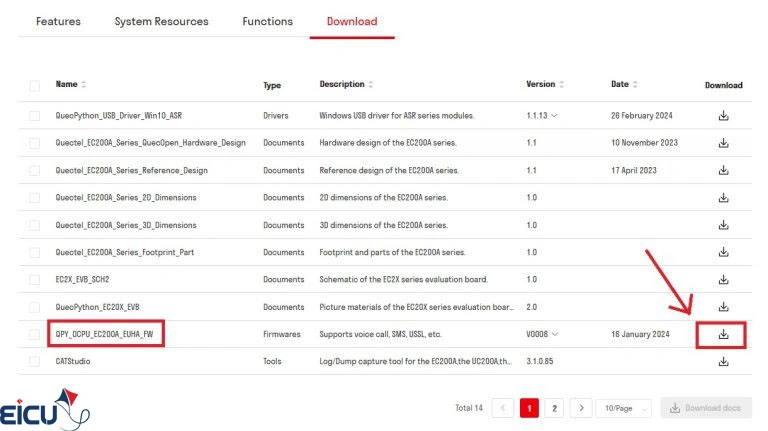Image resolution: width=768 pixels, height=431 pixels.
Task: Click the Quectel_EC200A_Series_Footprint_Part name
Action: (124, 252)
